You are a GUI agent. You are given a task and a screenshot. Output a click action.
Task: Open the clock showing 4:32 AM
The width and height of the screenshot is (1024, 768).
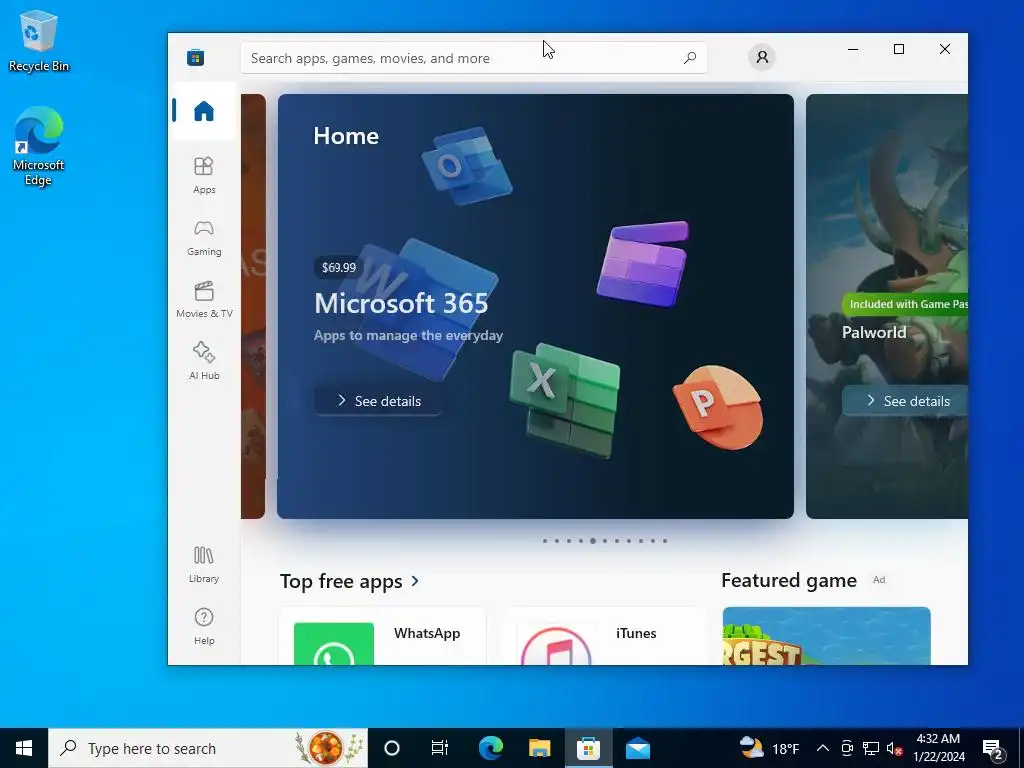coord(938,748)
